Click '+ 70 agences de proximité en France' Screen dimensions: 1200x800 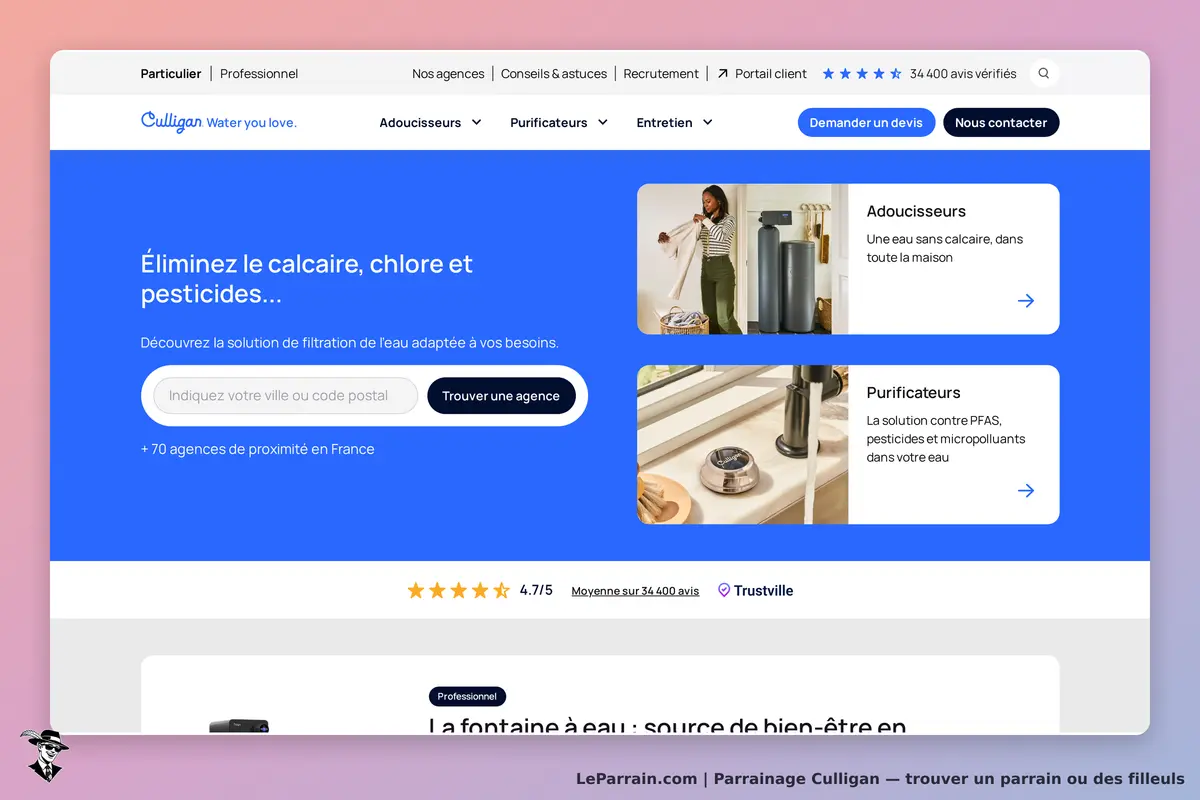(x=257, y=449)
